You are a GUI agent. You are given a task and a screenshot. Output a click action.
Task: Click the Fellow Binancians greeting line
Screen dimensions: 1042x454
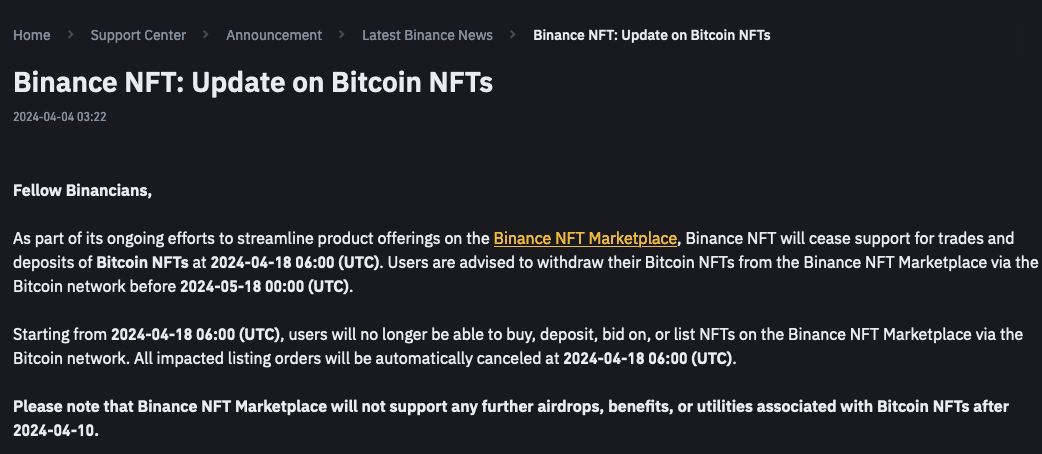coord(82,191)
